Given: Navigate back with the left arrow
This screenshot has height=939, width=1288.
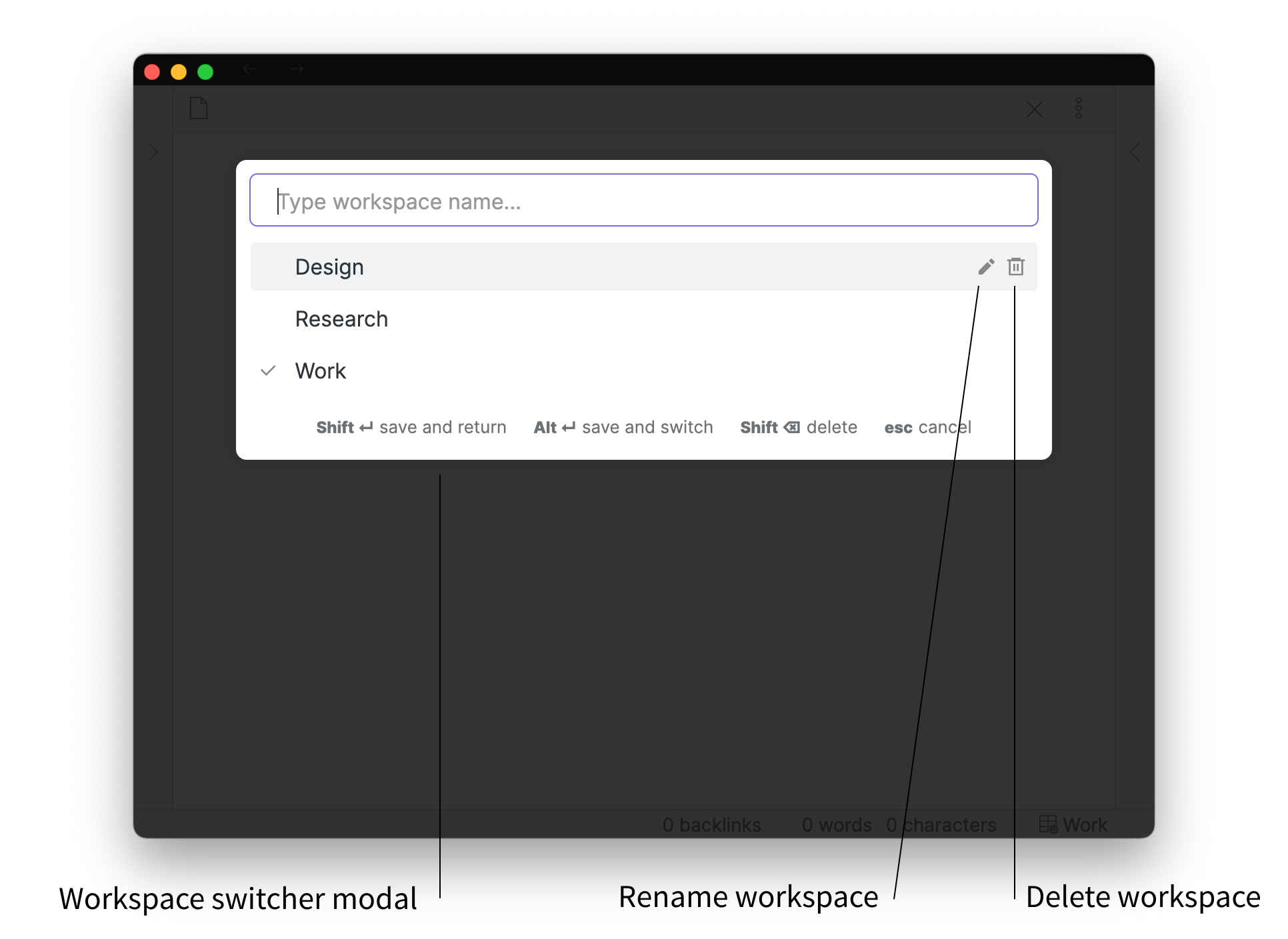Looking at the screenshot, I should [x=250, y=69].
